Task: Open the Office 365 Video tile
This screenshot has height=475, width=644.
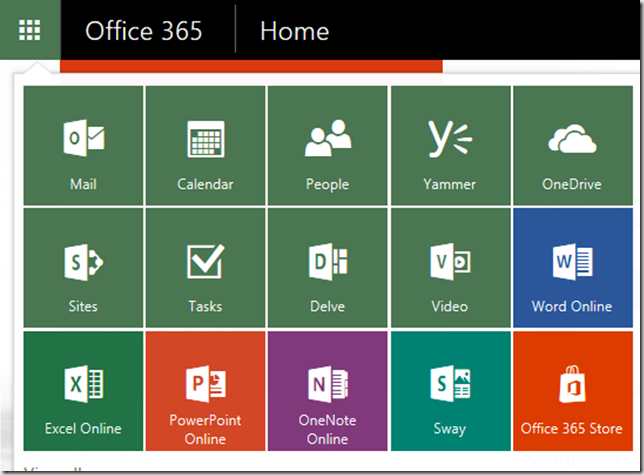Action: pyautogui.click(x=451, y=268)
